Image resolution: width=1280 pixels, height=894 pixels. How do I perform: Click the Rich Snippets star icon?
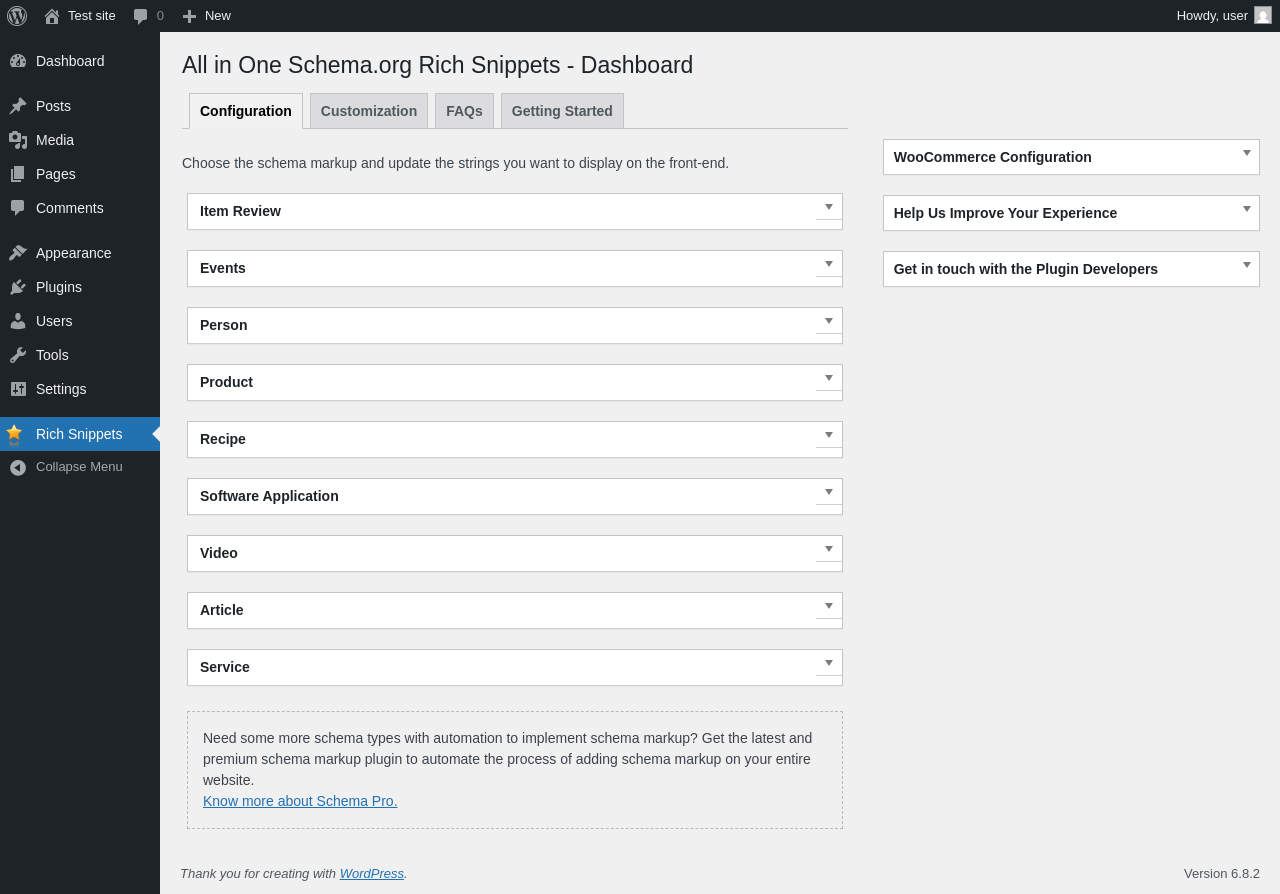tap(14, 434)
